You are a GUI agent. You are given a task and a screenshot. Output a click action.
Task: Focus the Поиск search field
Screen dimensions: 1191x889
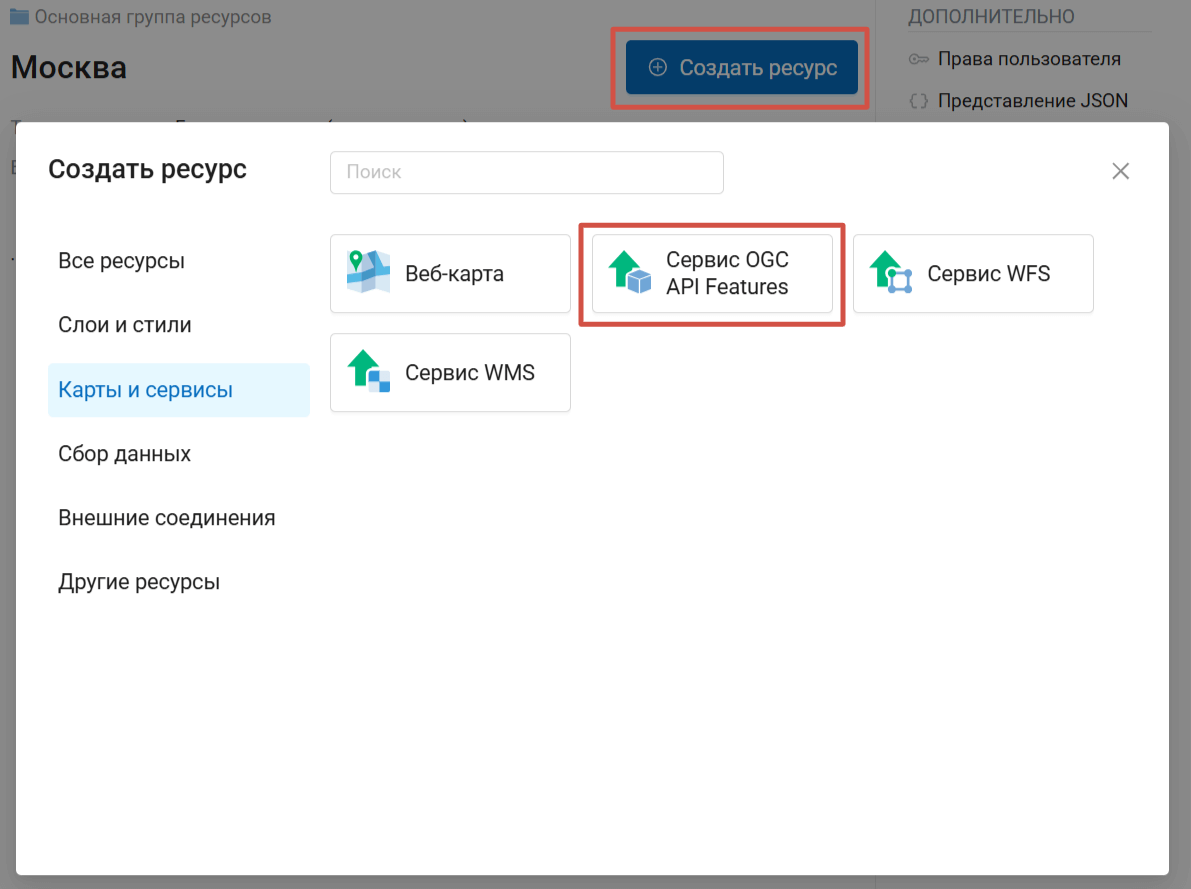(x=526, y=172)
